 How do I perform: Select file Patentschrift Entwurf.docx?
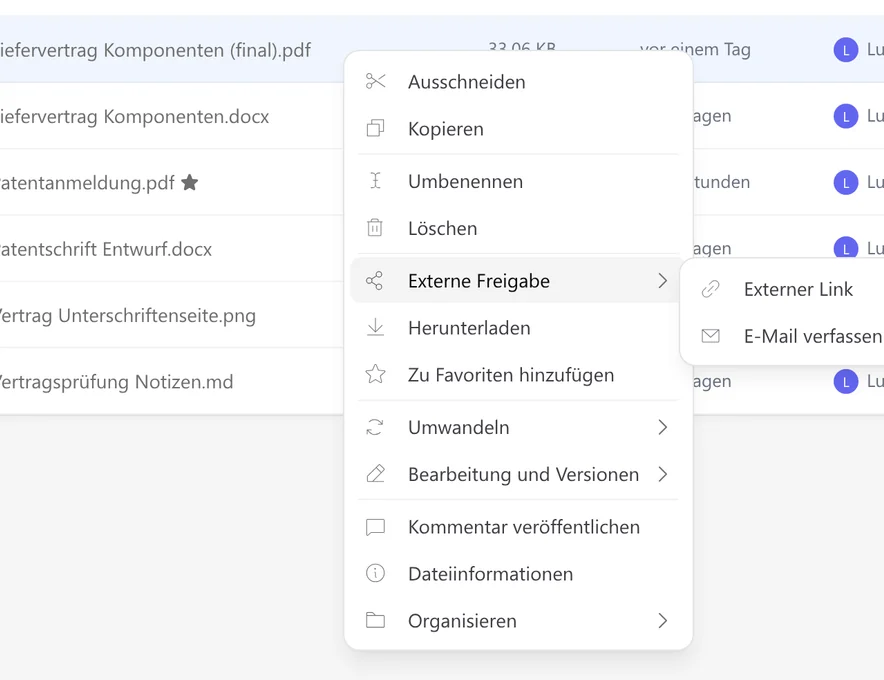coord(105,249)
